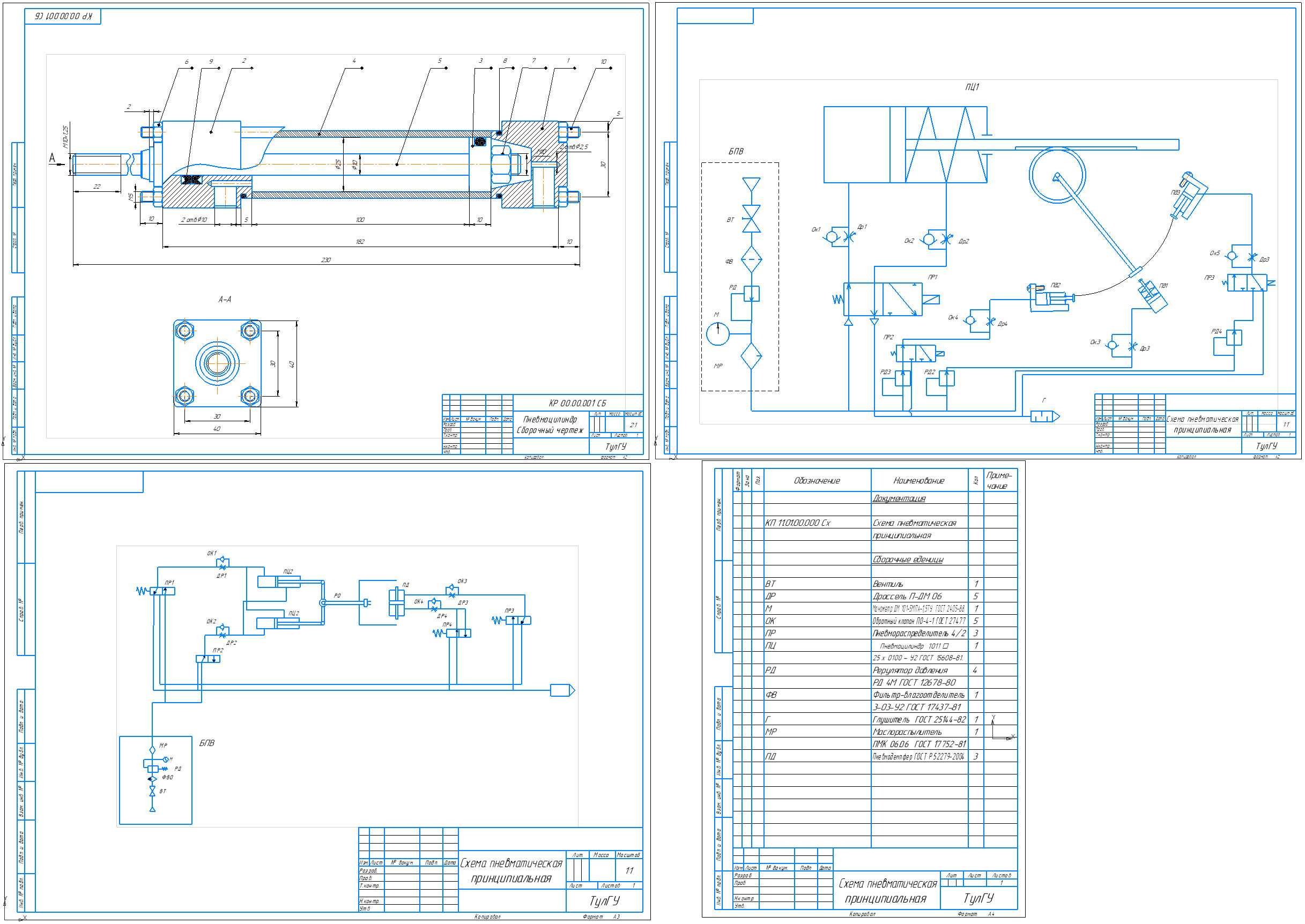This screenshot has width=1305, height=924.
Task: Click the Ок5 check valve label
Action: point(1214,253)
